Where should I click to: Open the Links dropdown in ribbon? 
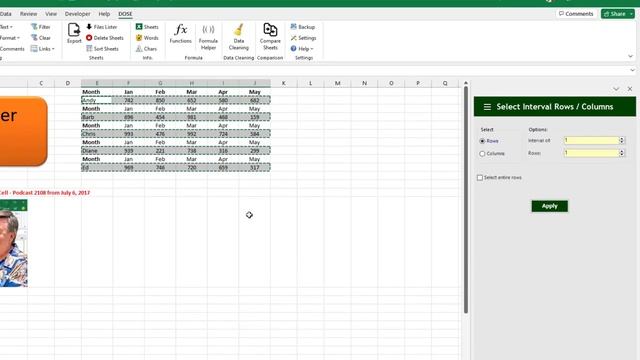pyautogui.click(x=42, y=49)
